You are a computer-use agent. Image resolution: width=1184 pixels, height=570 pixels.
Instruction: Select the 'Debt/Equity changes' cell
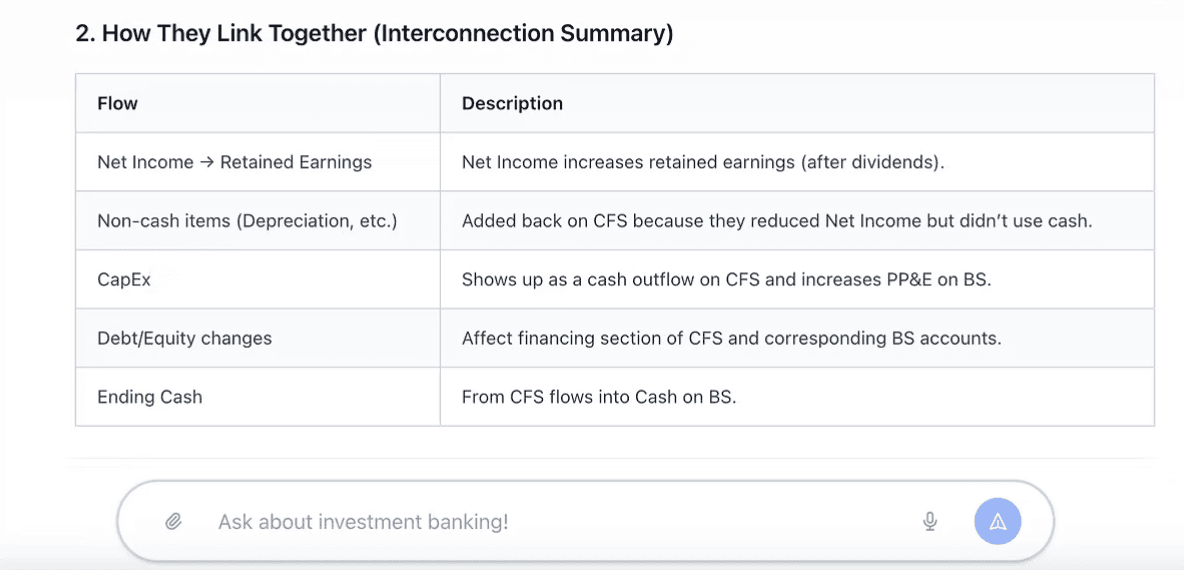pyautogui.click(x=184, y=338)
